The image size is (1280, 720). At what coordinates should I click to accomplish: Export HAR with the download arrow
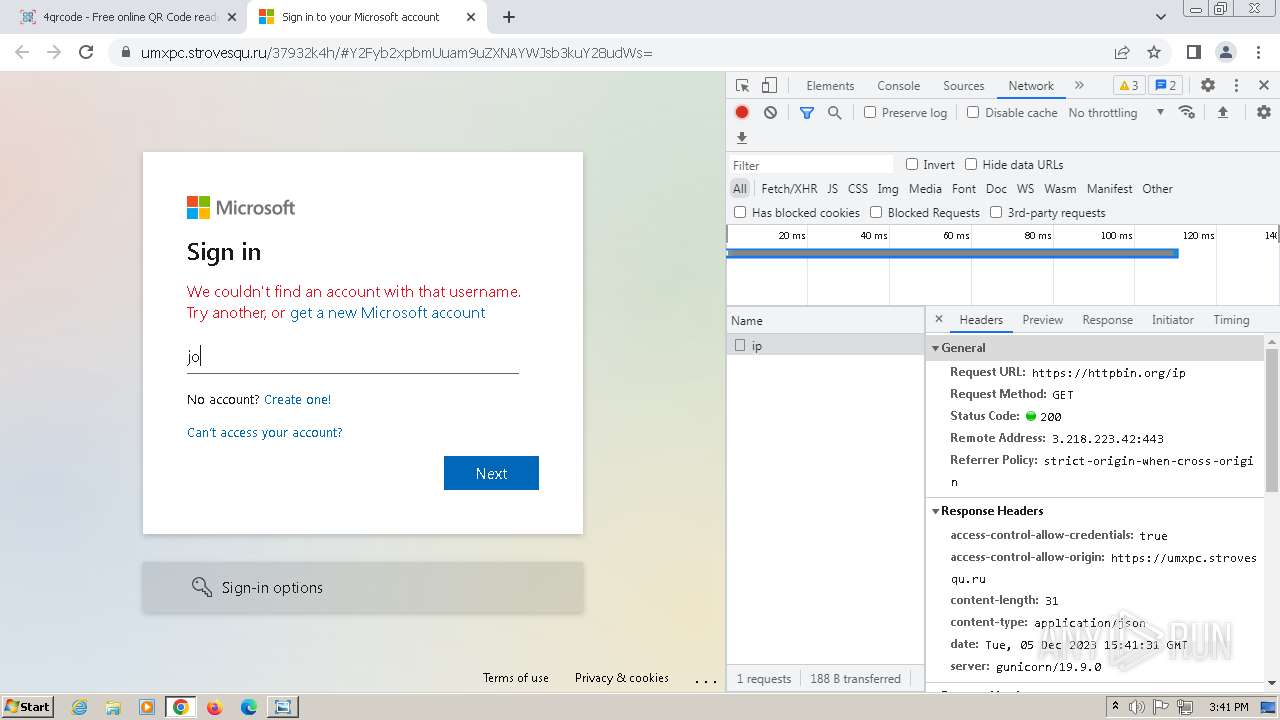tap(742, 138)
